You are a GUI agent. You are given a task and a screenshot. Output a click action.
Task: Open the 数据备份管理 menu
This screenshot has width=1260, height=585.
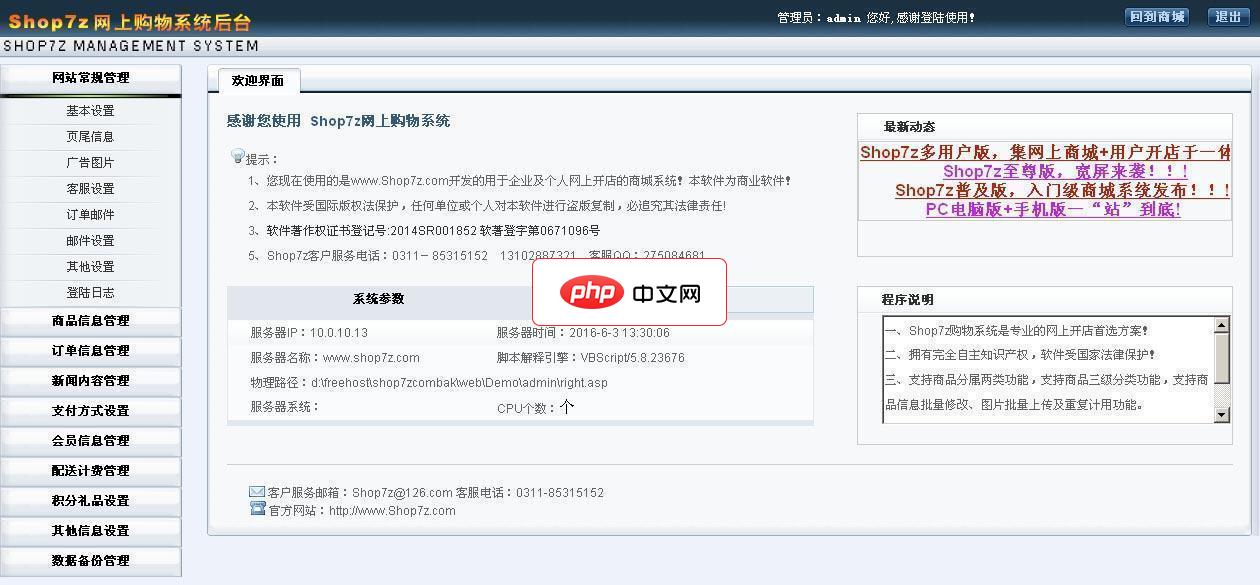point(91,561)
